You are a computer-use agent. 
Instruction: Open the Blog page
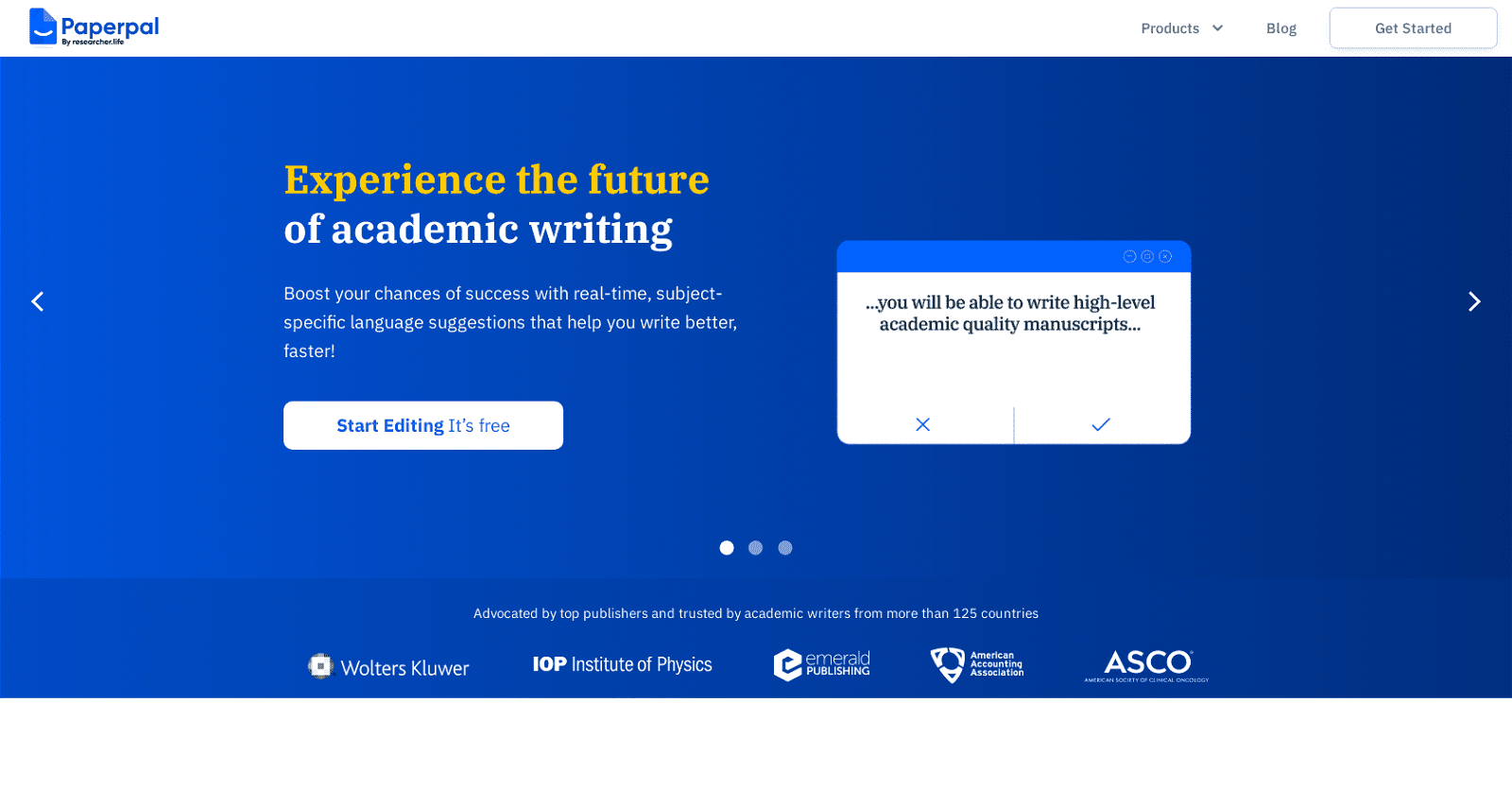tap(1281, 28)
